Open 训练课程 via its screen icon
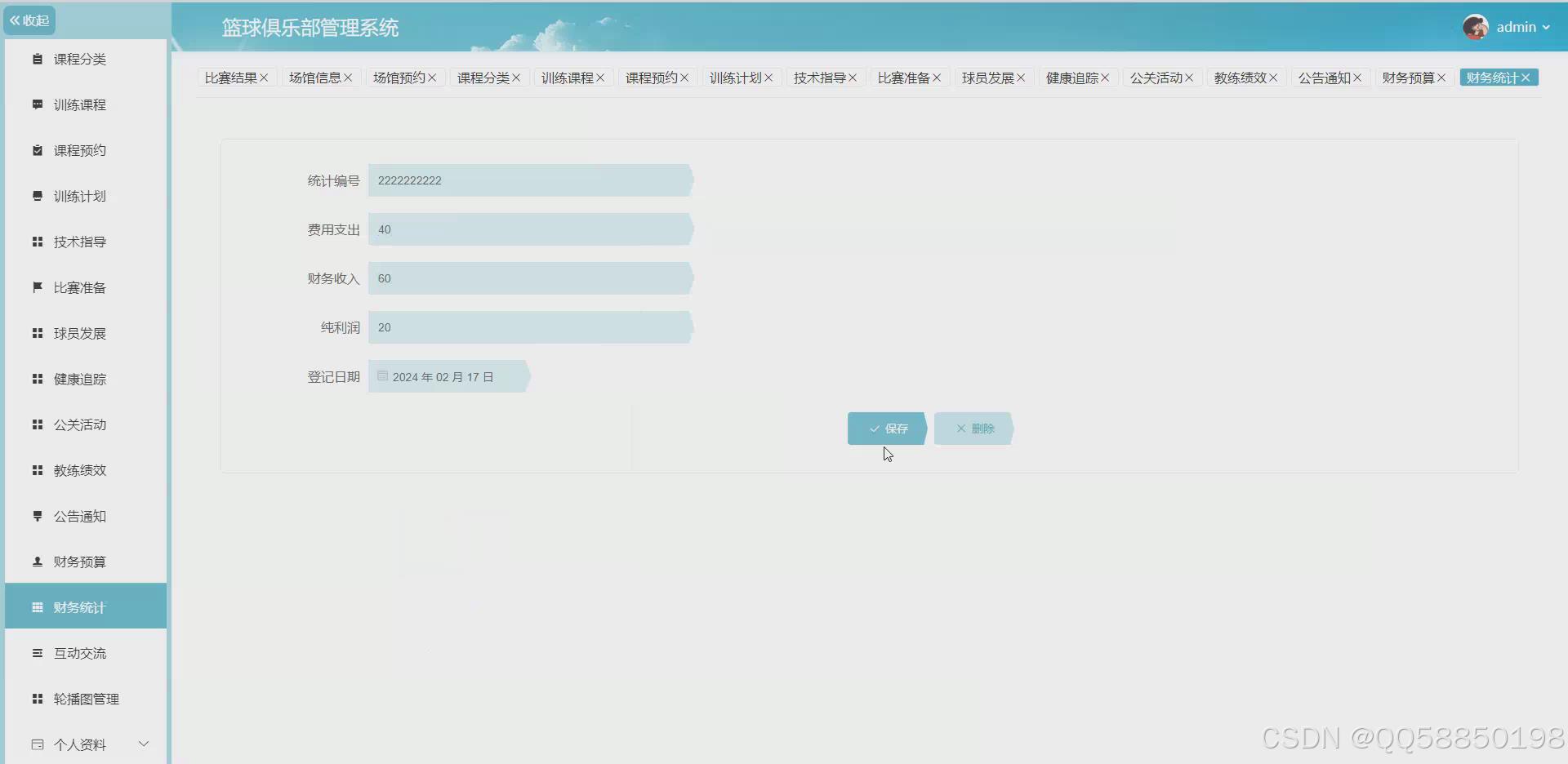 click(x=37, y=104)
